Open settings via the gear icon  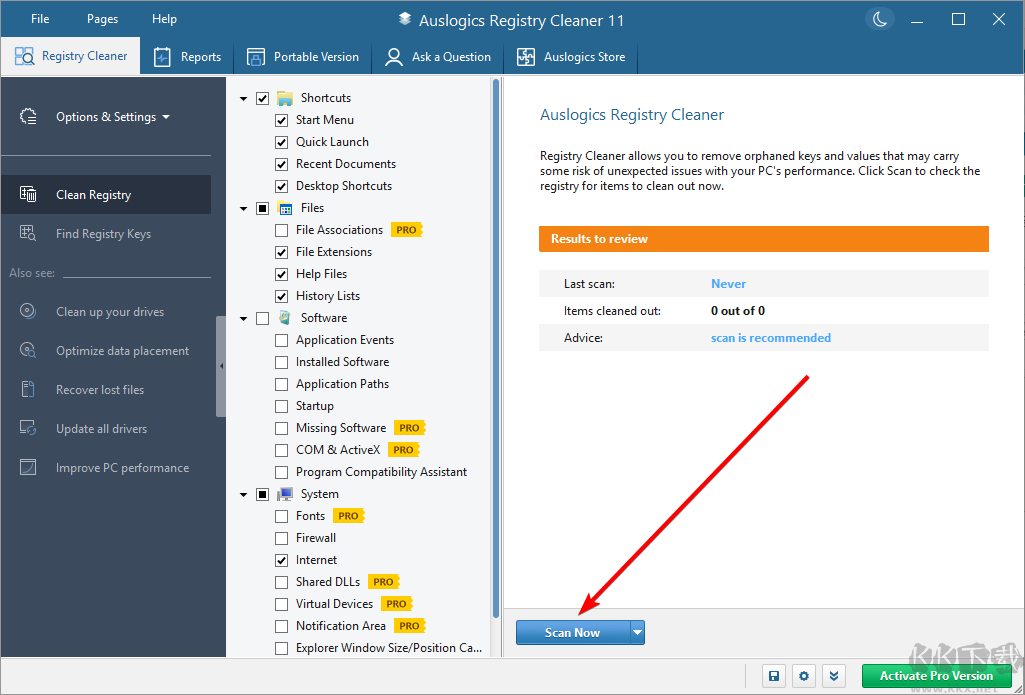[804, 676]
